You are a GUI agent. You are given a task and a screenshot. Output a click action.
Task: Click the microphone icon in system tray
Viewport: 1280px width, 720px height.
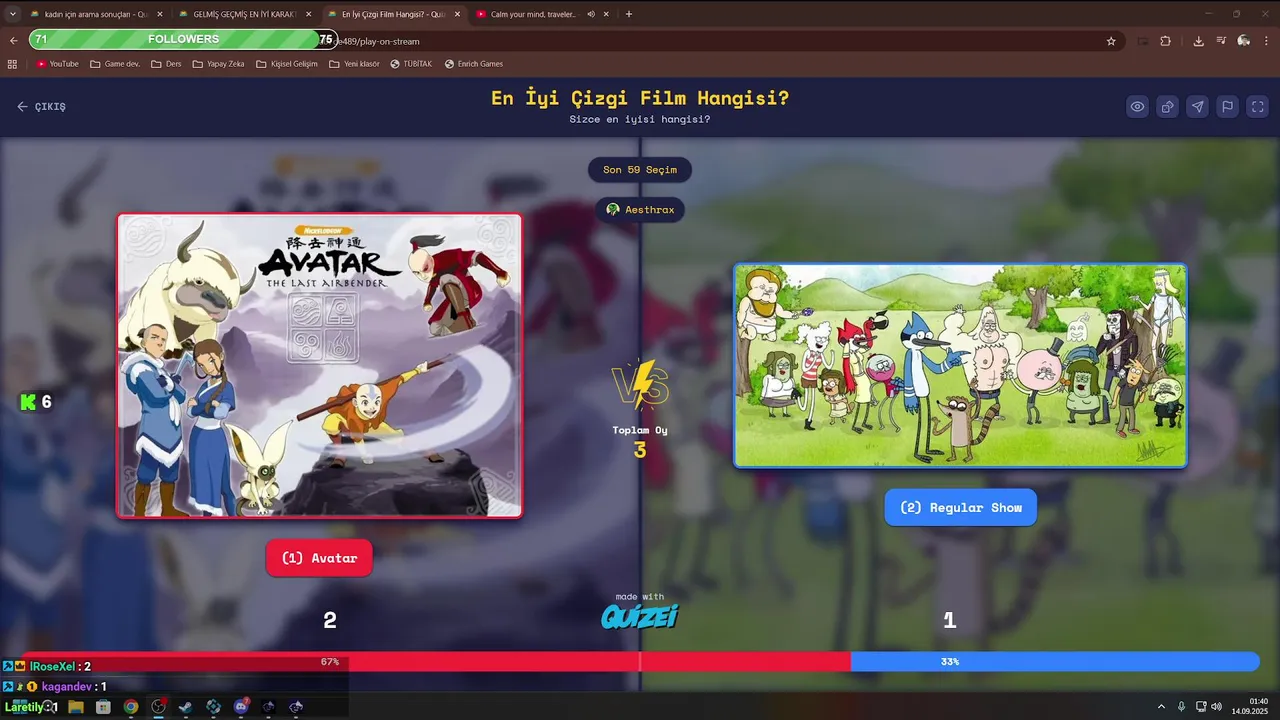1181,707
